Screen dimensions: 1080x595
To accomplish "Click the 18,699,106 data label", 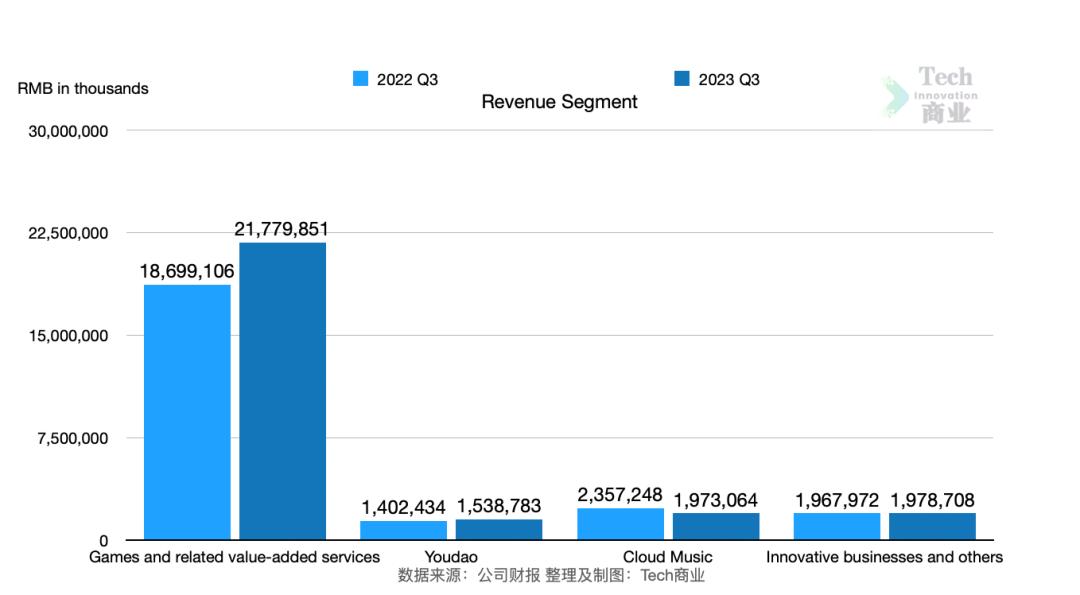I will pyautogui.click(x=187, y=272).
